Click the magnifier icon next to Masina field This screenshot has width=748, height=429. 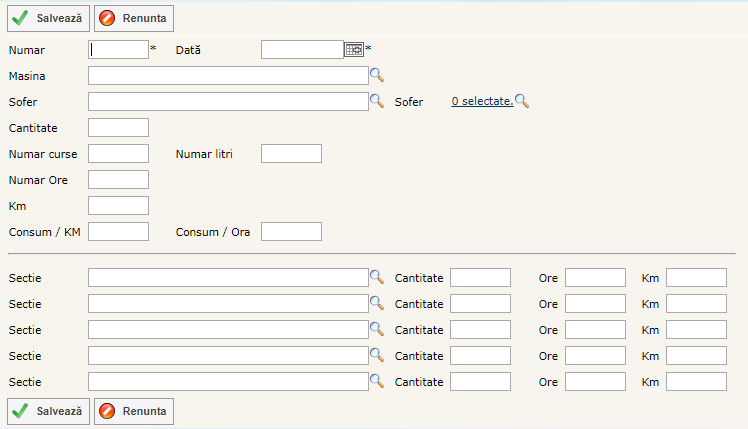[x=377, y=75]
